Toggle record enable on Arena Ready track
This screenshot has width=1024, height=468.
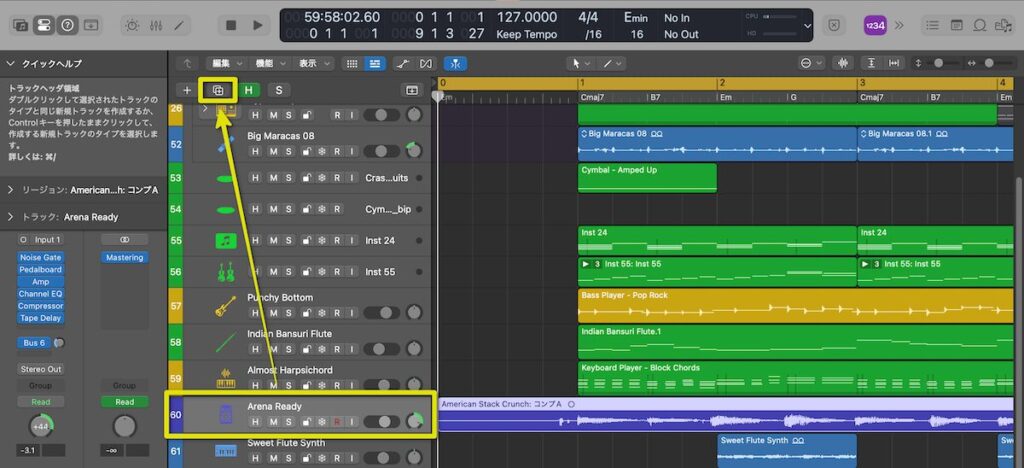coord(337,422)
